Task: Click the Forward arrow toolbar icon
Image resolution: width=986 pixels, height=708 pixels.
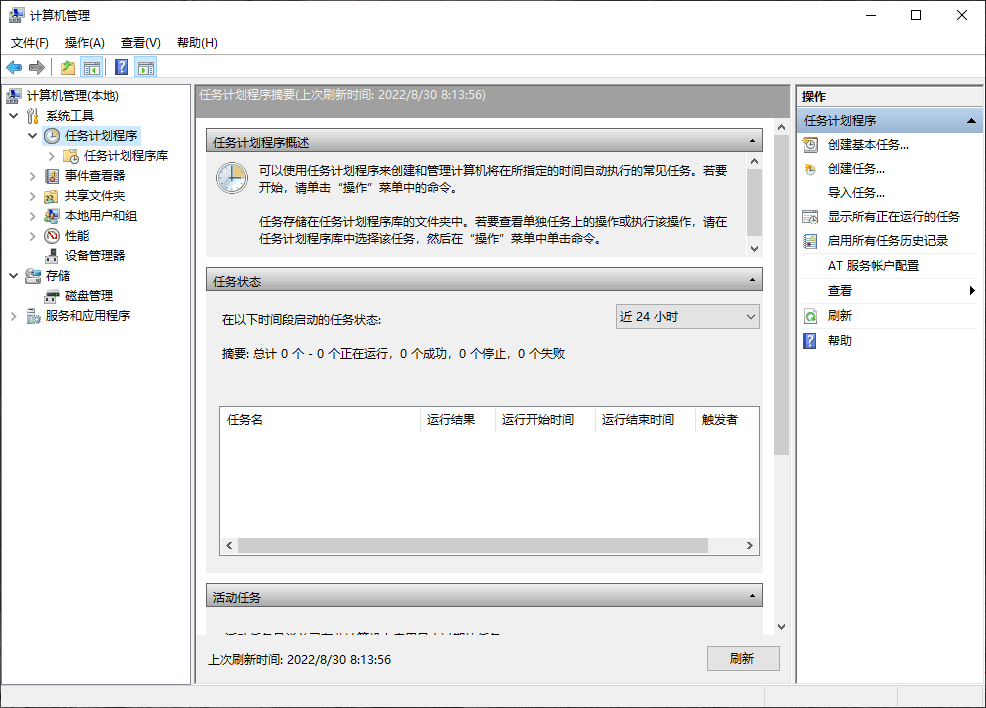Action: 37,67
